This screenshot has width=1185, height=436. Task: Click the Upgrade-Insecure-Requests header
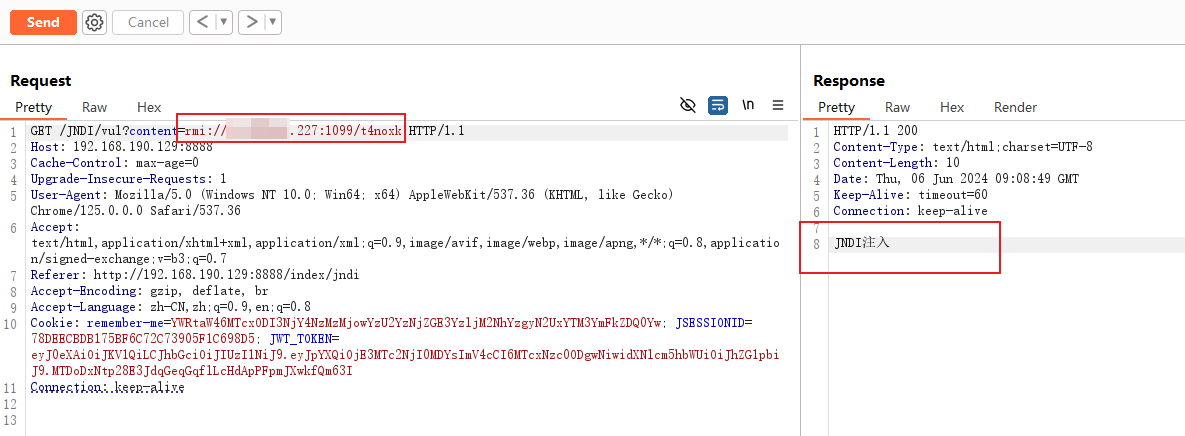coord(128,179)
